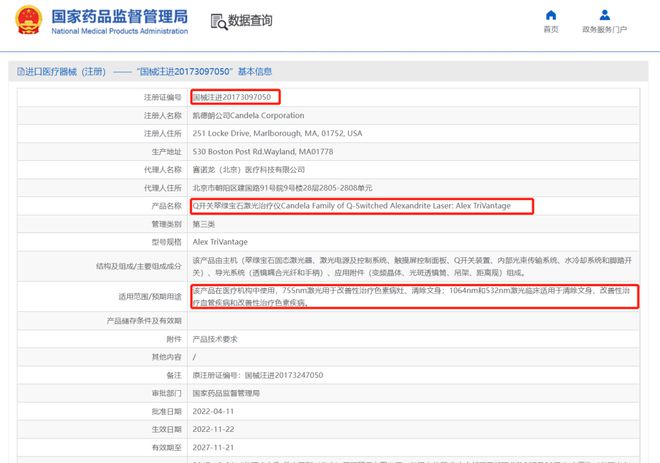Click the 有效期至 field label

(166, 447)
